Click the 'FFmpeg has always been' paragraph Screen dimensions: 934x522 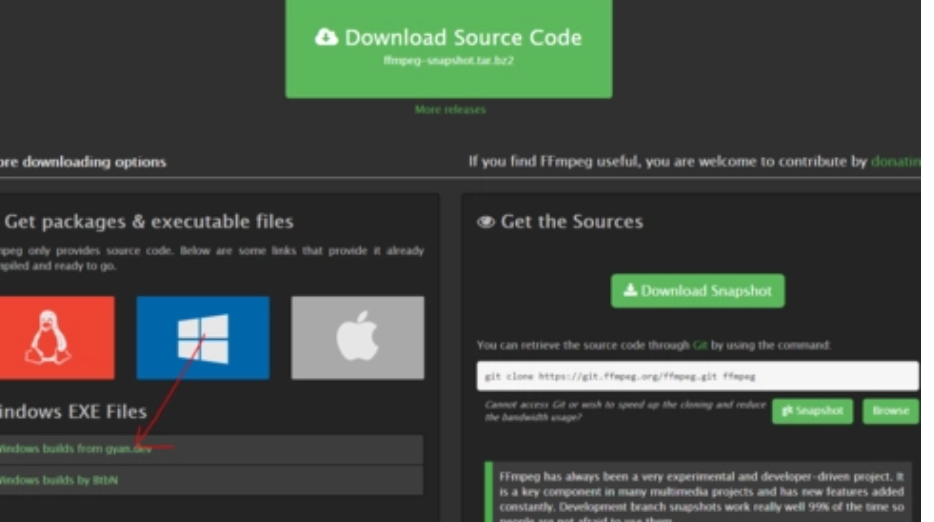click(701, 496)
